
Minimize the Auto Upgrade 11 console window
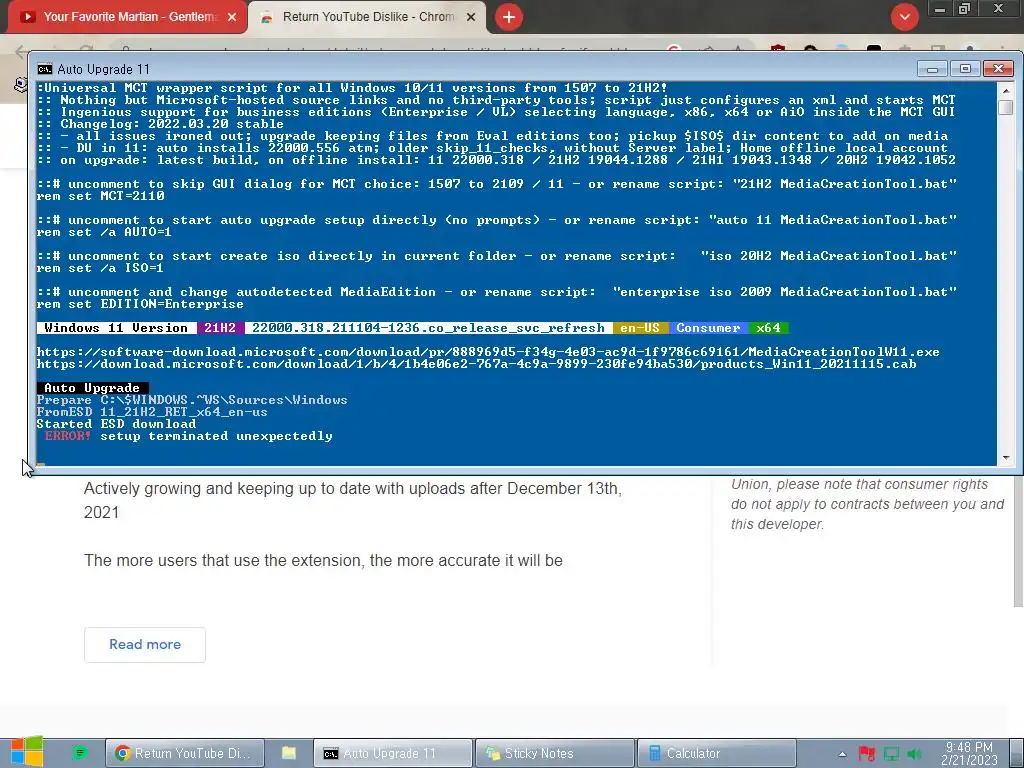click(x=932, y=69)
